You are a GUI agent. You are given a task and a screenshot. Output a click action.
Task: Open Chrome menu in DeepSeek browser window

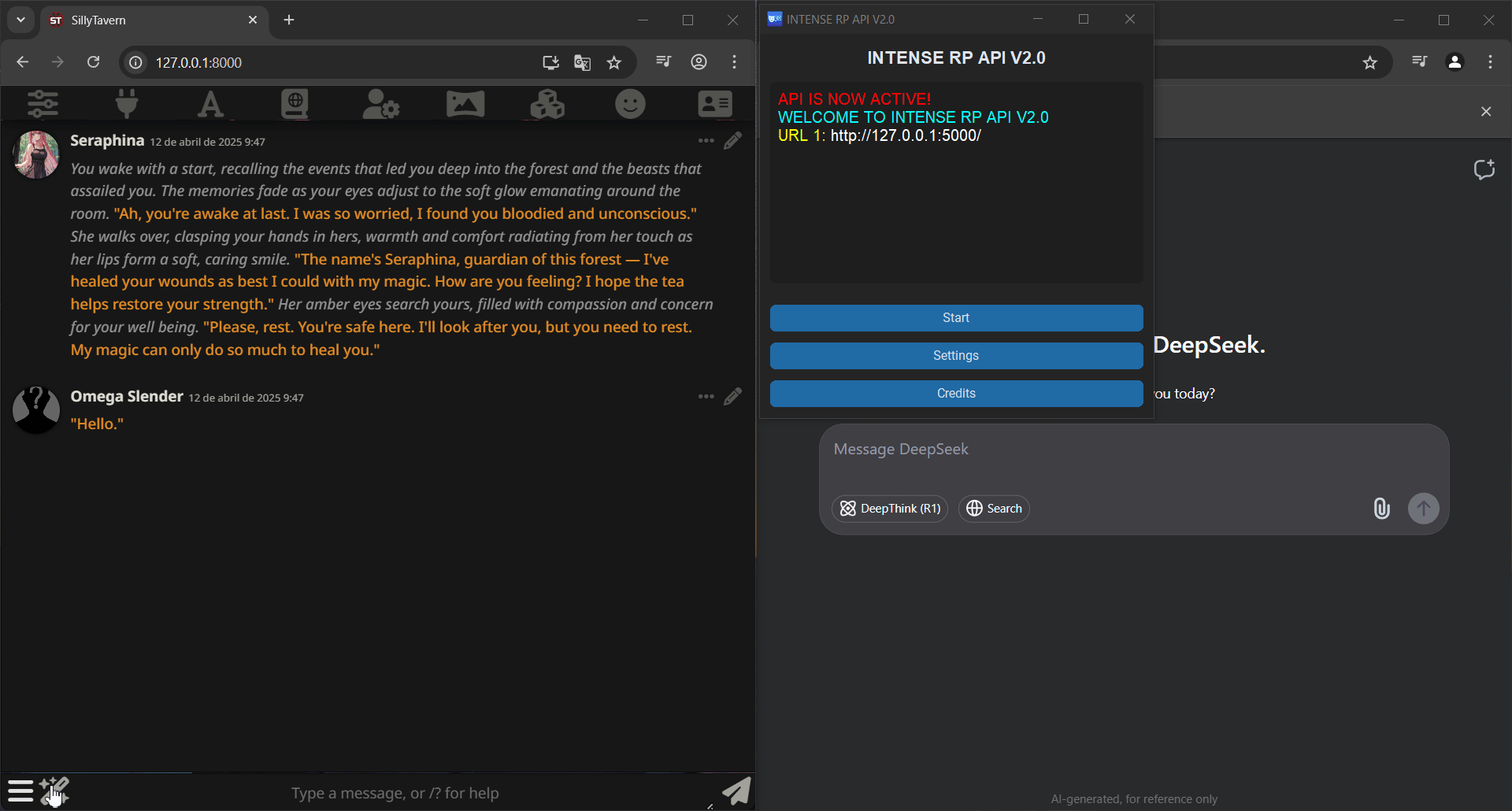[1490, 61]
